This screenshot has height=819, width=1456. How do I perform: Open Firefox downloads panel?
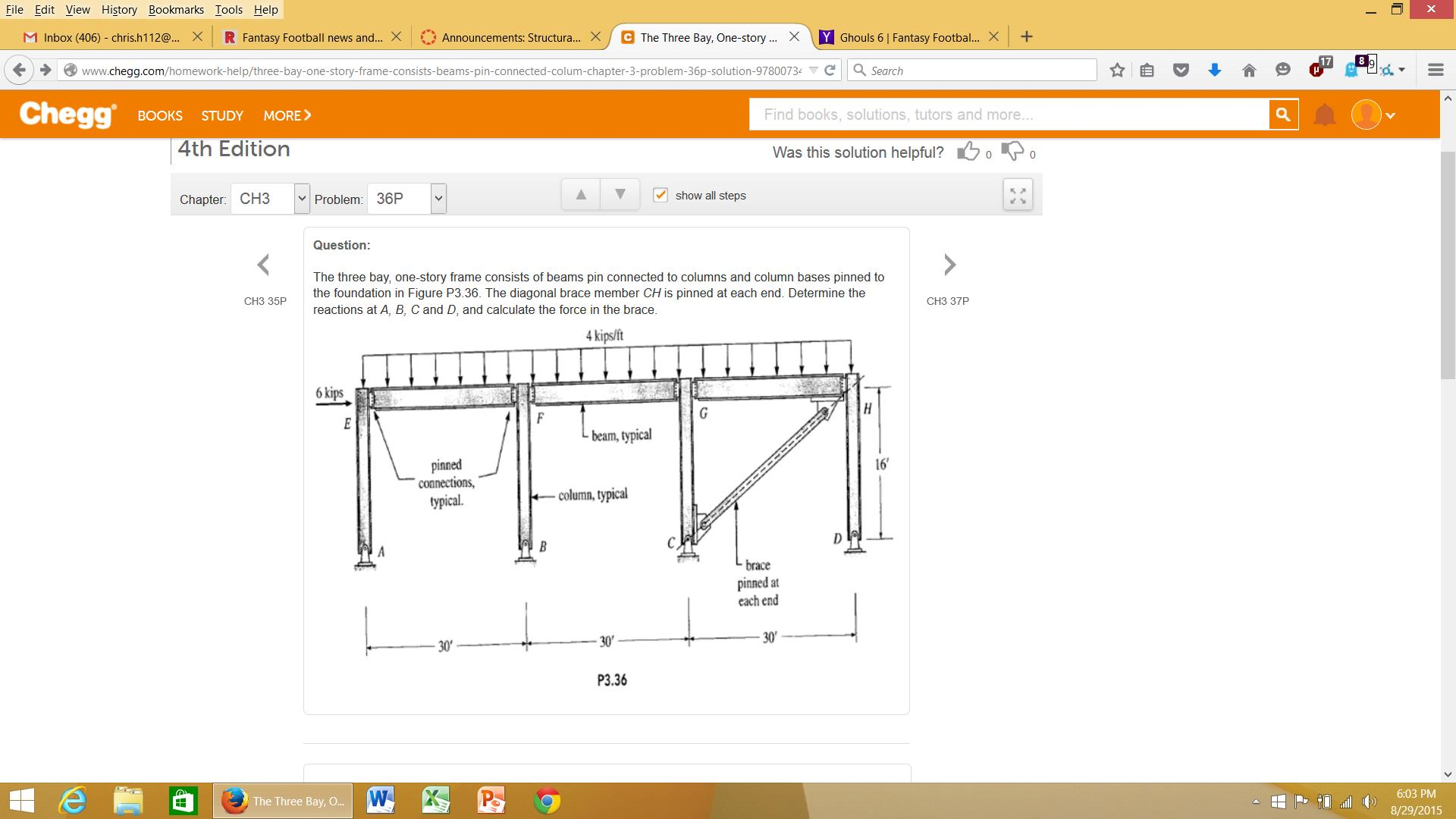(1215, 70)
